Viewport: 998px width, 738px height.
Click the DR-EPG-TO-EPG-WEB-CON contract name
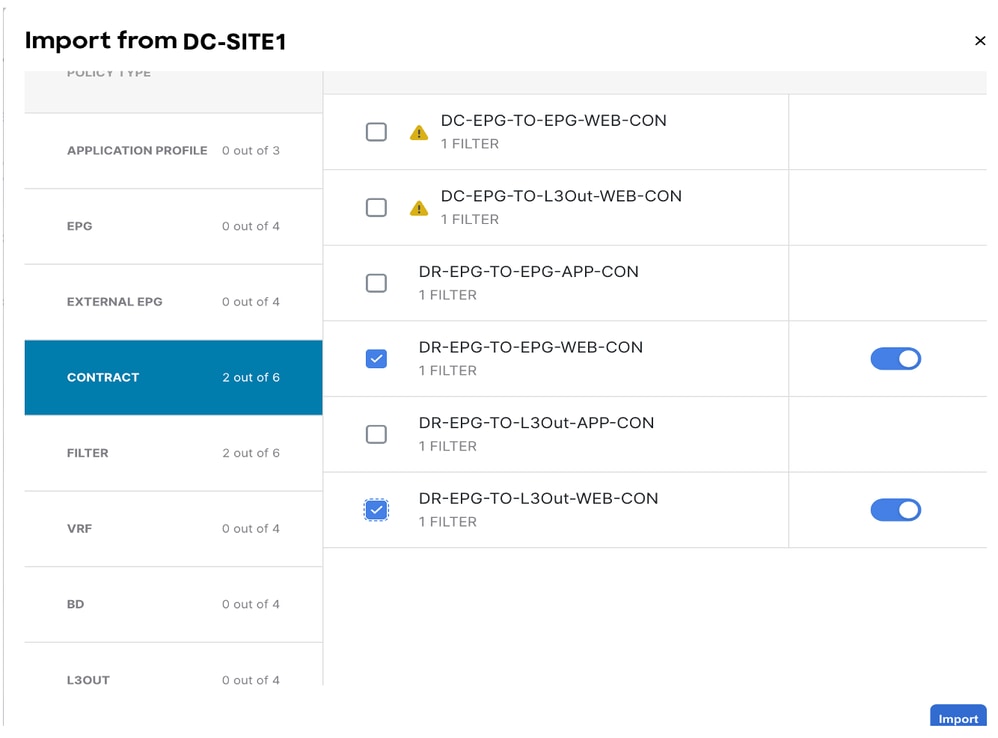530,348
